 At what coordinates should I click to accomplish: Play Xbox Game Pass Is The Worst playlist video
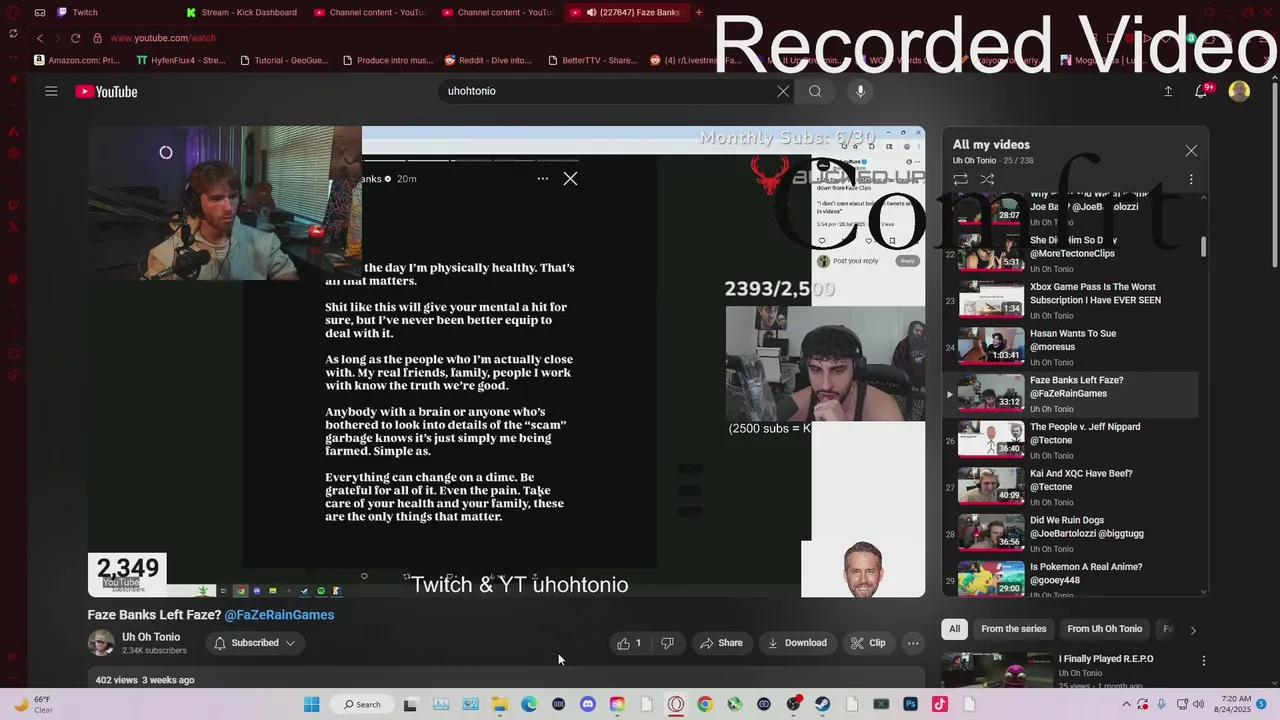tap(1070, 300)
